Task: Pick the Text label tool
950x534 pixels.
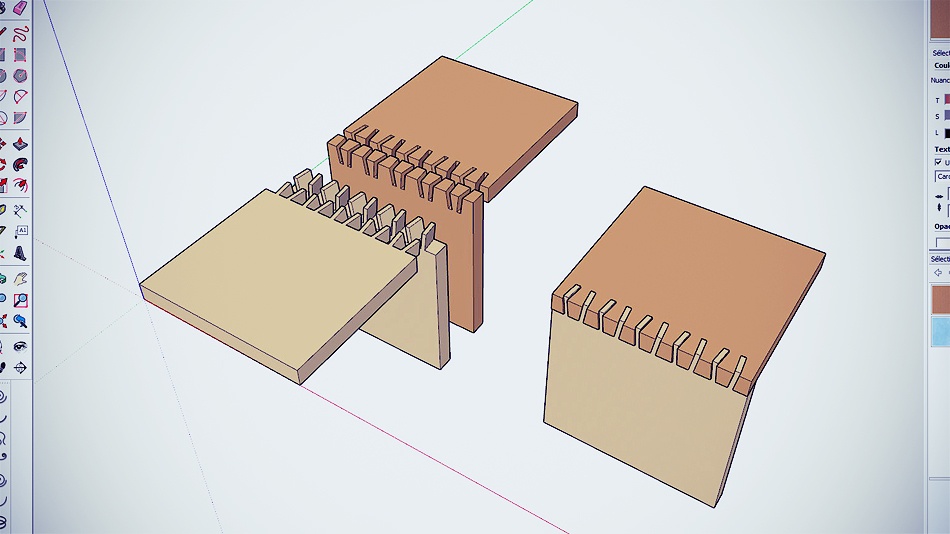Action: pos(21,231)
